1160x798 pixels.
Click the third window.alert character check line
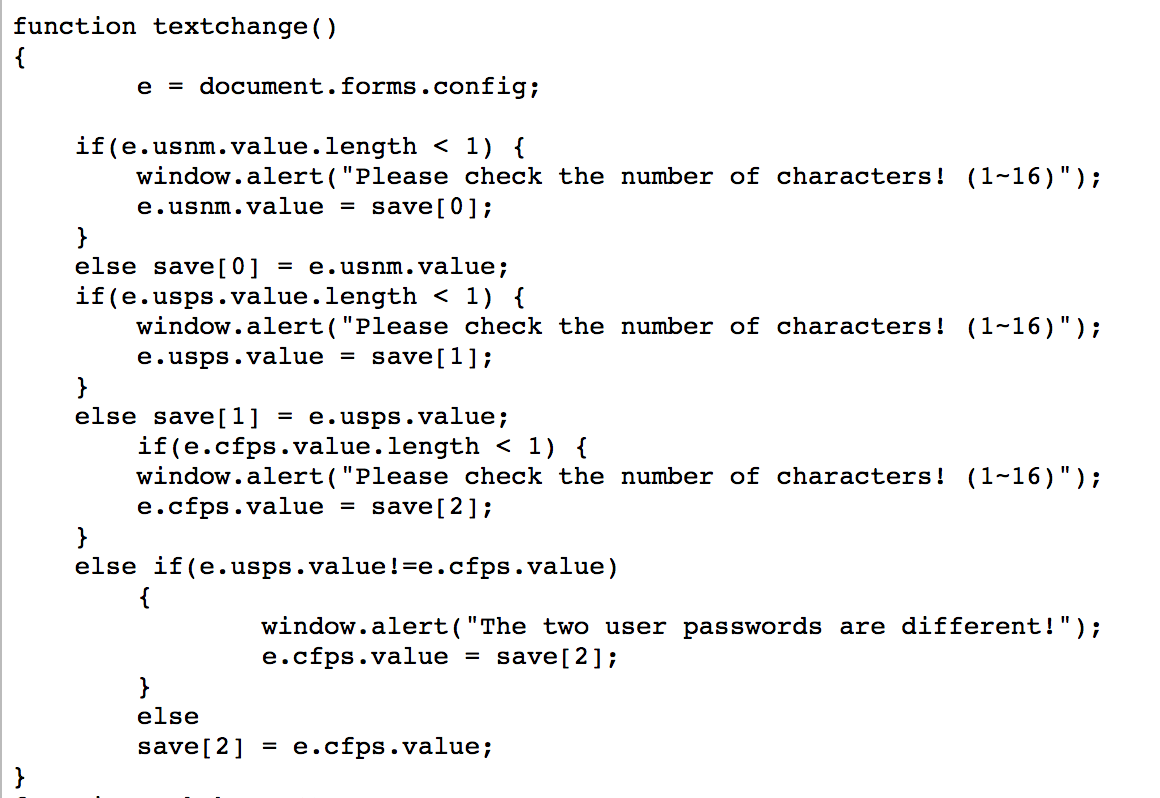click(618, 478)
